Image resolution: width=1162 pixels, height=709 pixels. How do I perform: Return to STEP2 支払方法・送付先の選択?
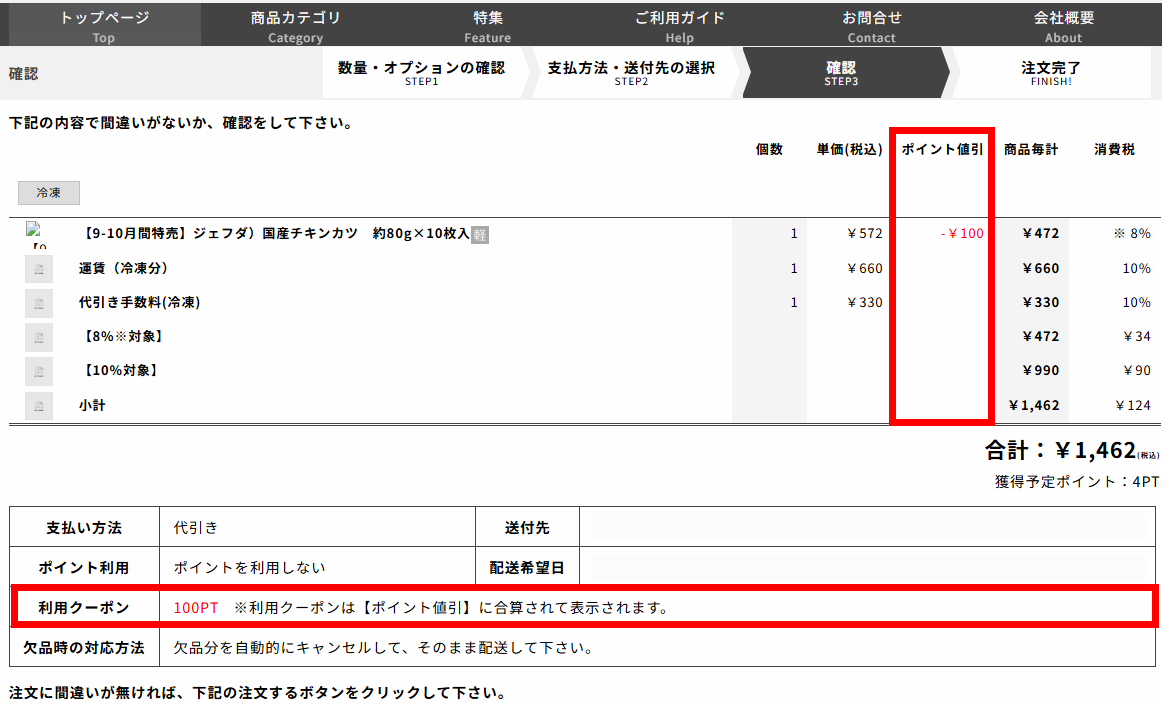tap(631, 73)
